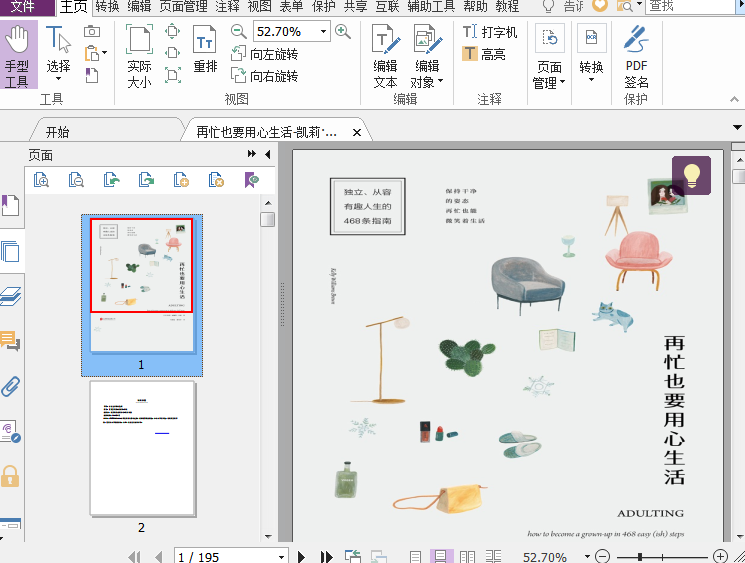Switch to the Start (开始) document tab
The width and height of the screenshot is (745, 563).
(x=58, y=132)
